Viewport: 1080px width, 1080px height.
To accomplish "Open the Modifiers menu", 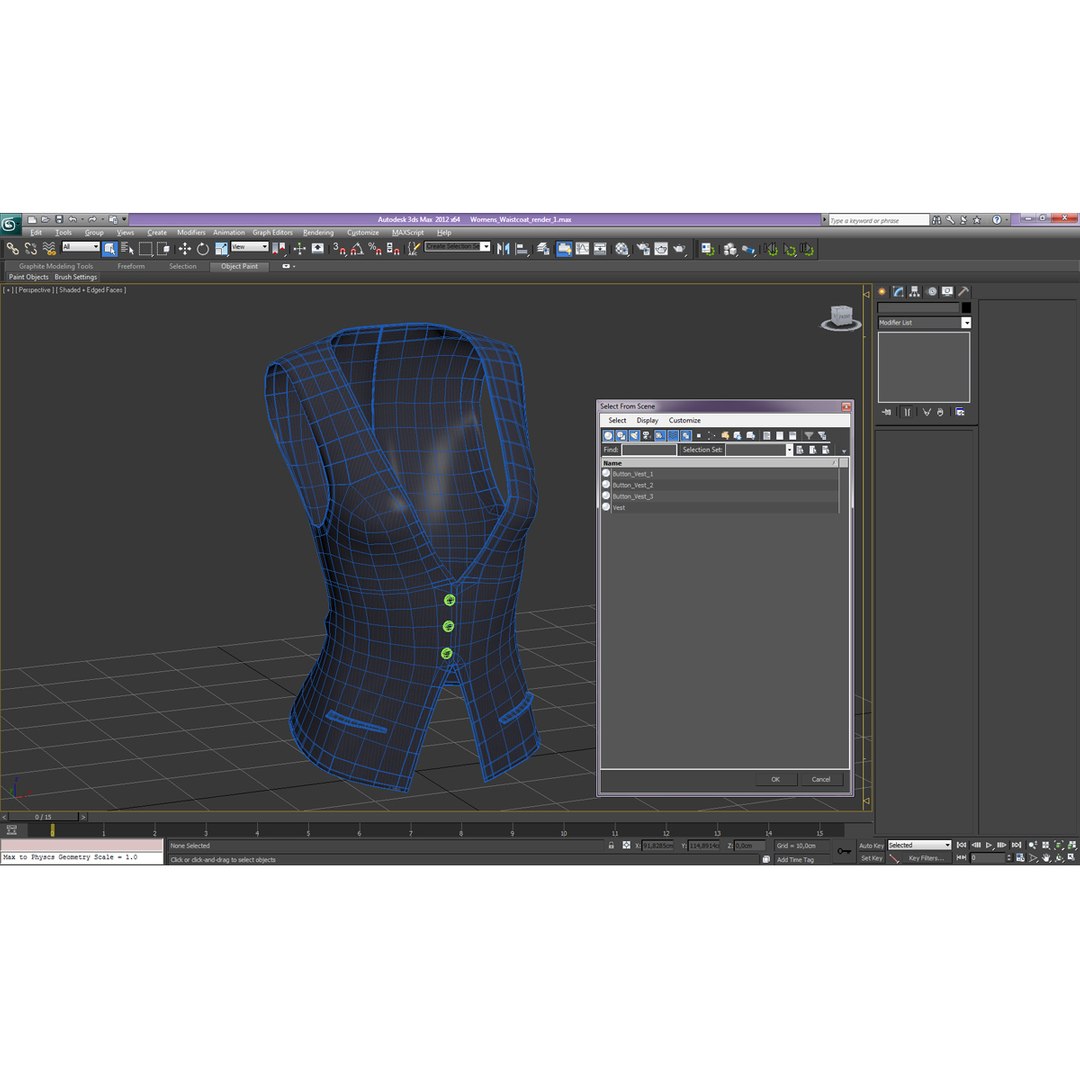I will (x=191, y=233).
